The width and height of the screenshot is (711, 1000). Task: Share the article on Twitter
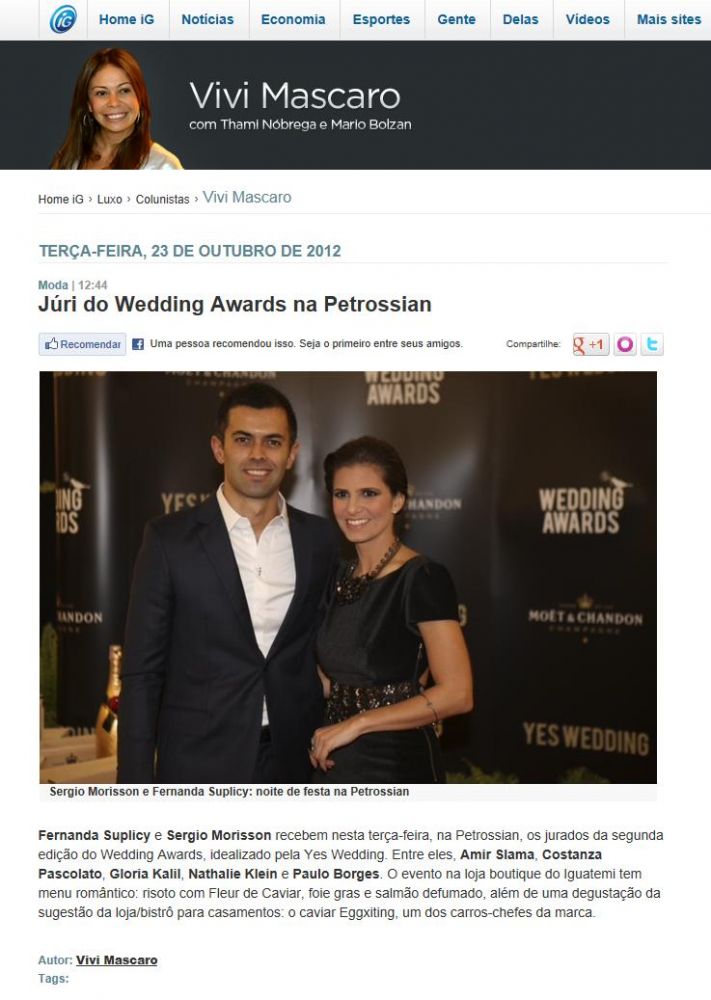(652, 344)
